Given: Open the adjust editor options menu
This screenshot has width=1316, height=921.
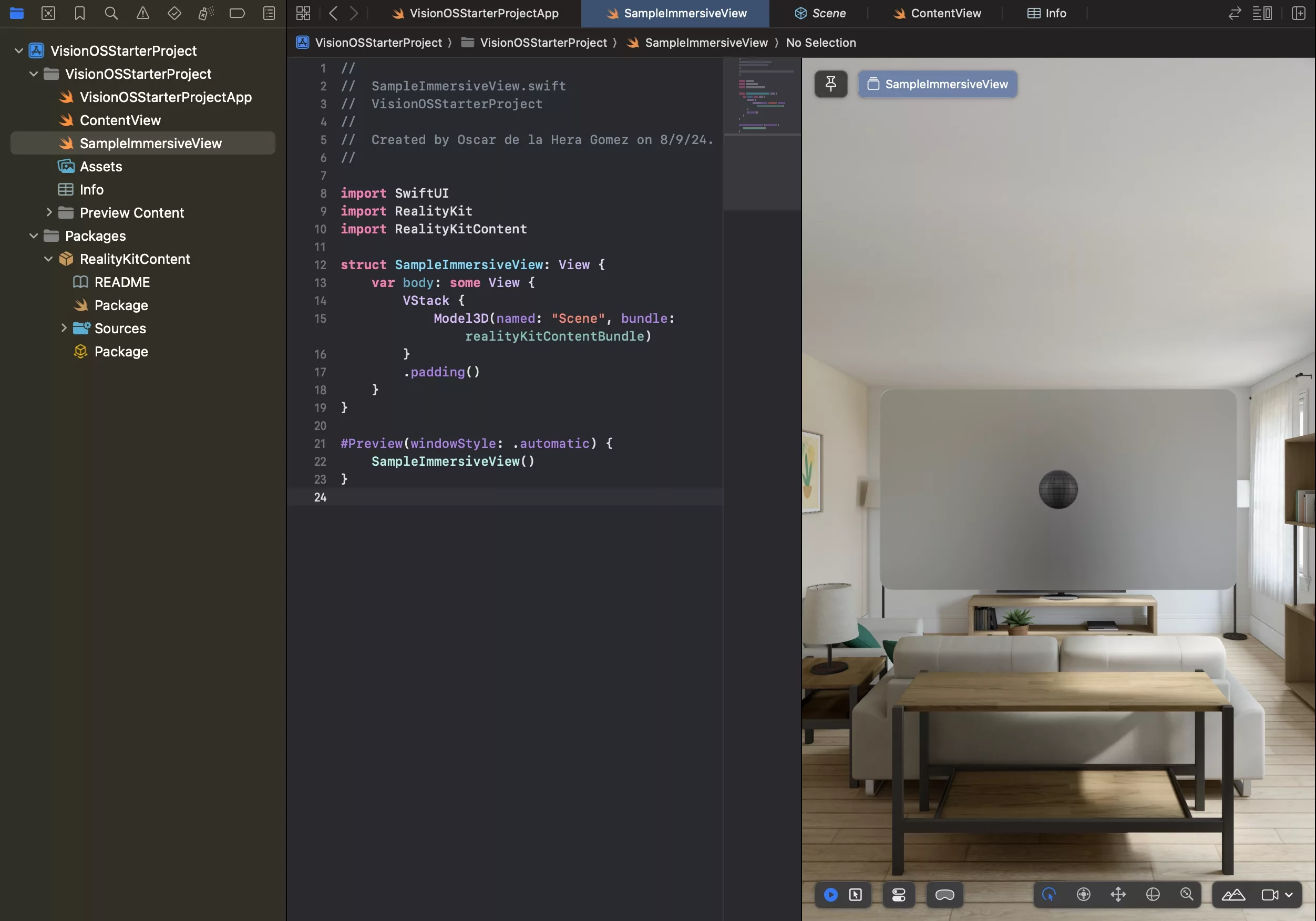Looking at the screenshot, I should [x=1261, y=13].
